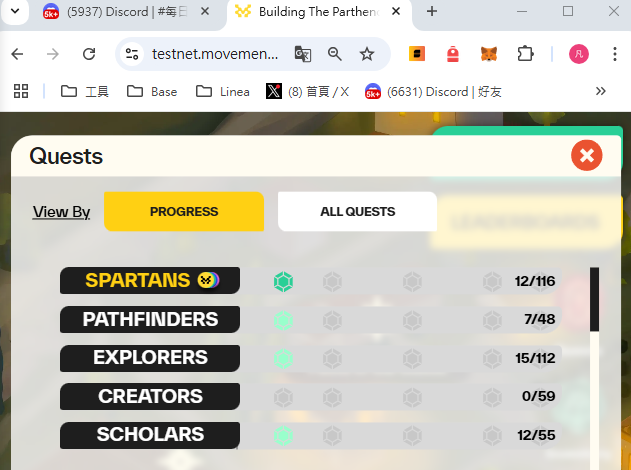The image size is (631, 470).
Task: Click the Spartans coin badge icon
Action: pyautogui.click(x=208, y=280)
